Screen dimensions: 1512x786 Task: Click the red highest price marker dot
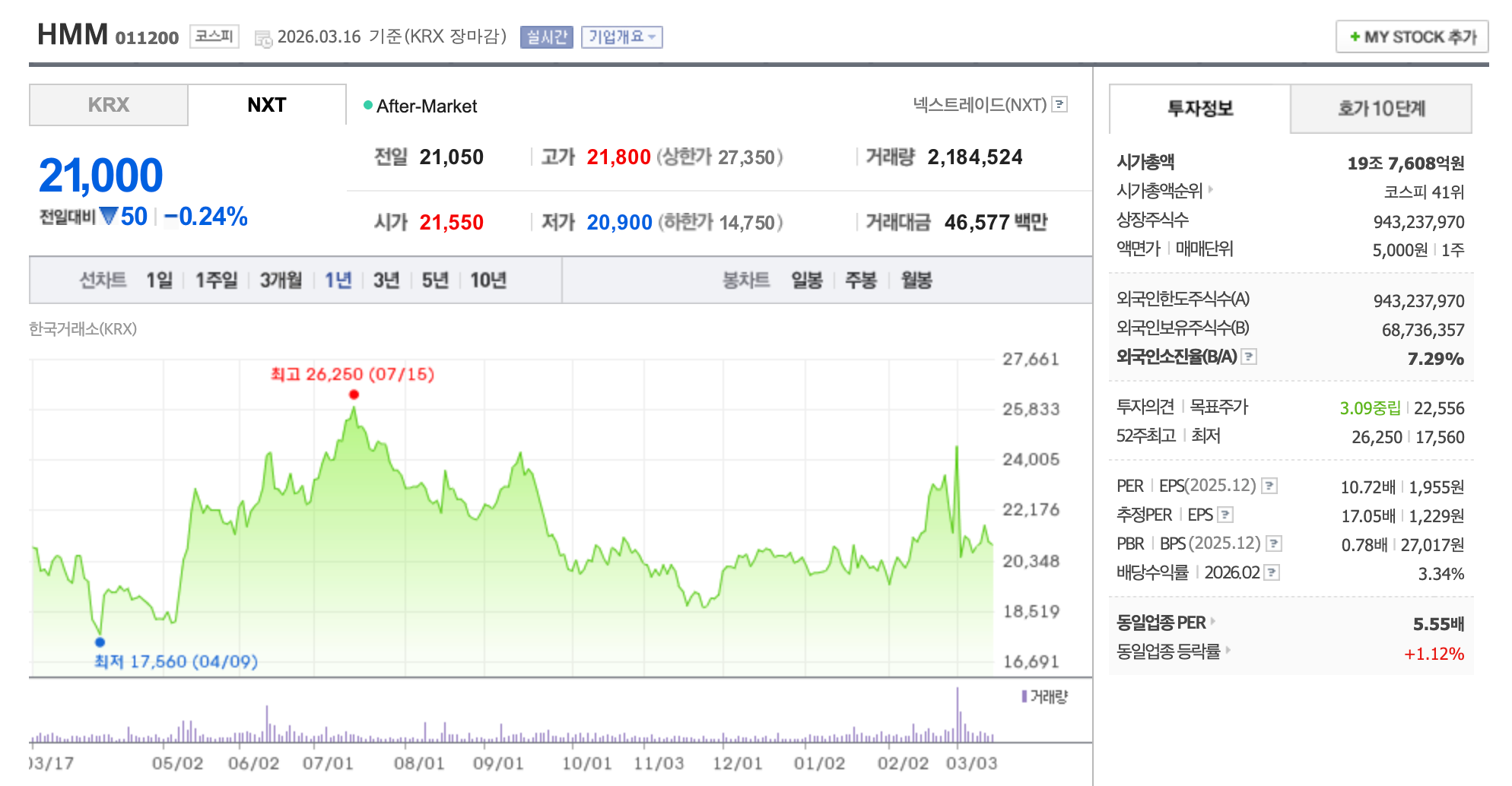tap(354, 395)
